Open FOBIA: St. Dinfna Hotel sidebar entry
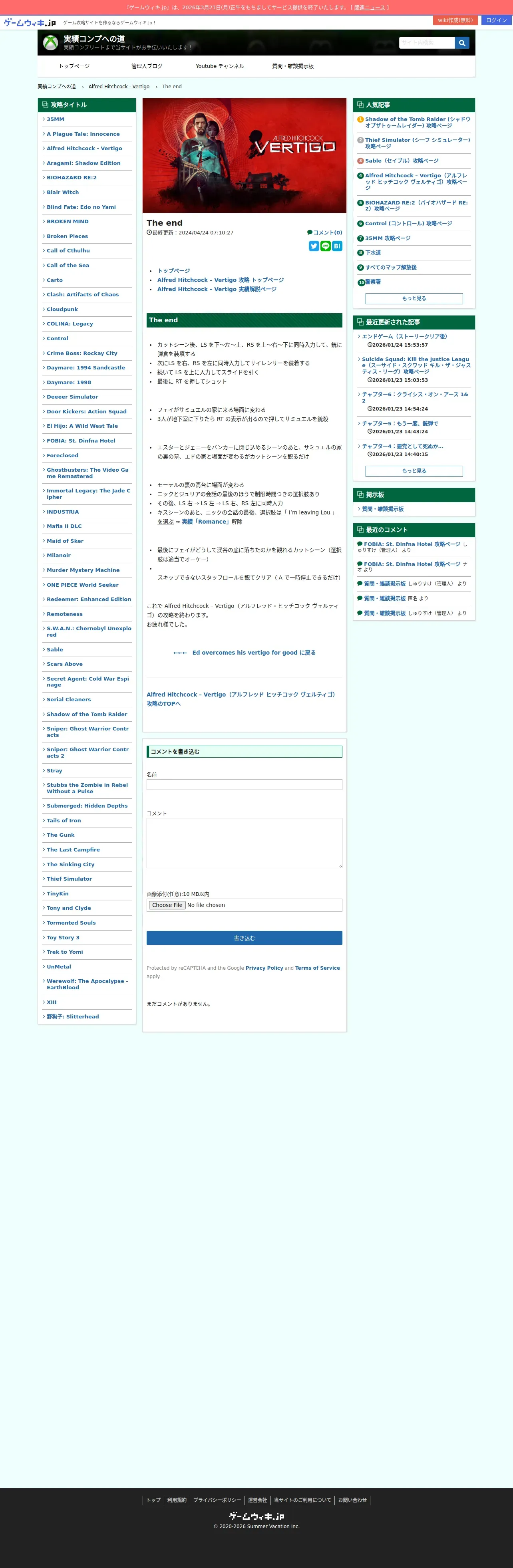This screenshot has width=513, height=1568. [x=81, y=441]
